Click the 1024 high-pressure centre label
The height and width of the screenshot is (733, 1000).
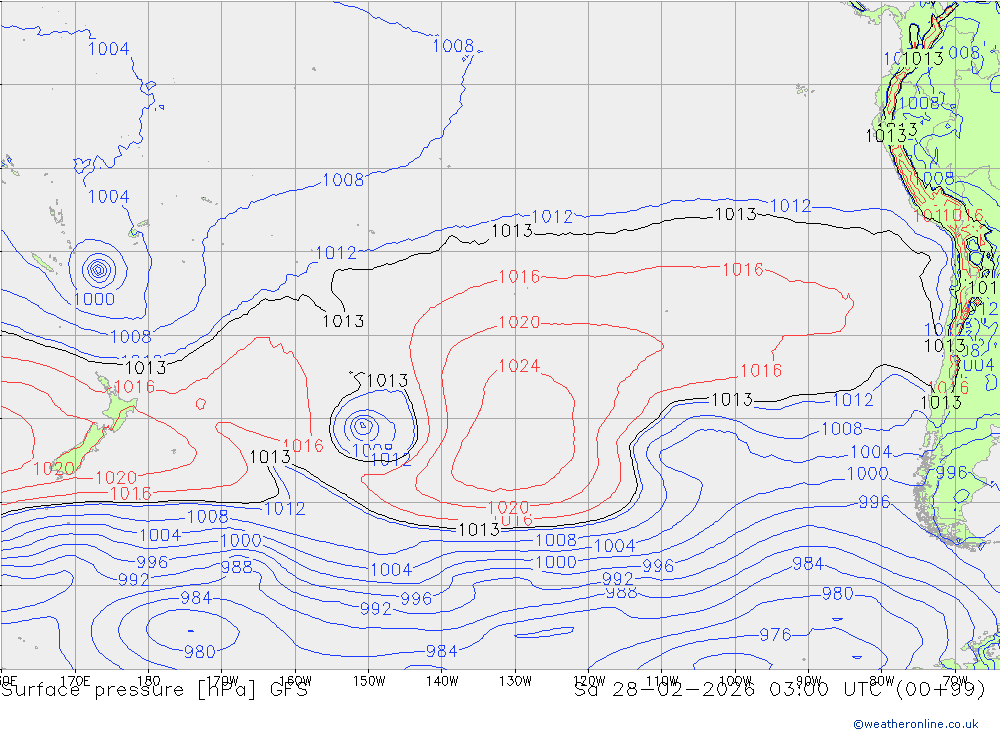click(518, 366)
